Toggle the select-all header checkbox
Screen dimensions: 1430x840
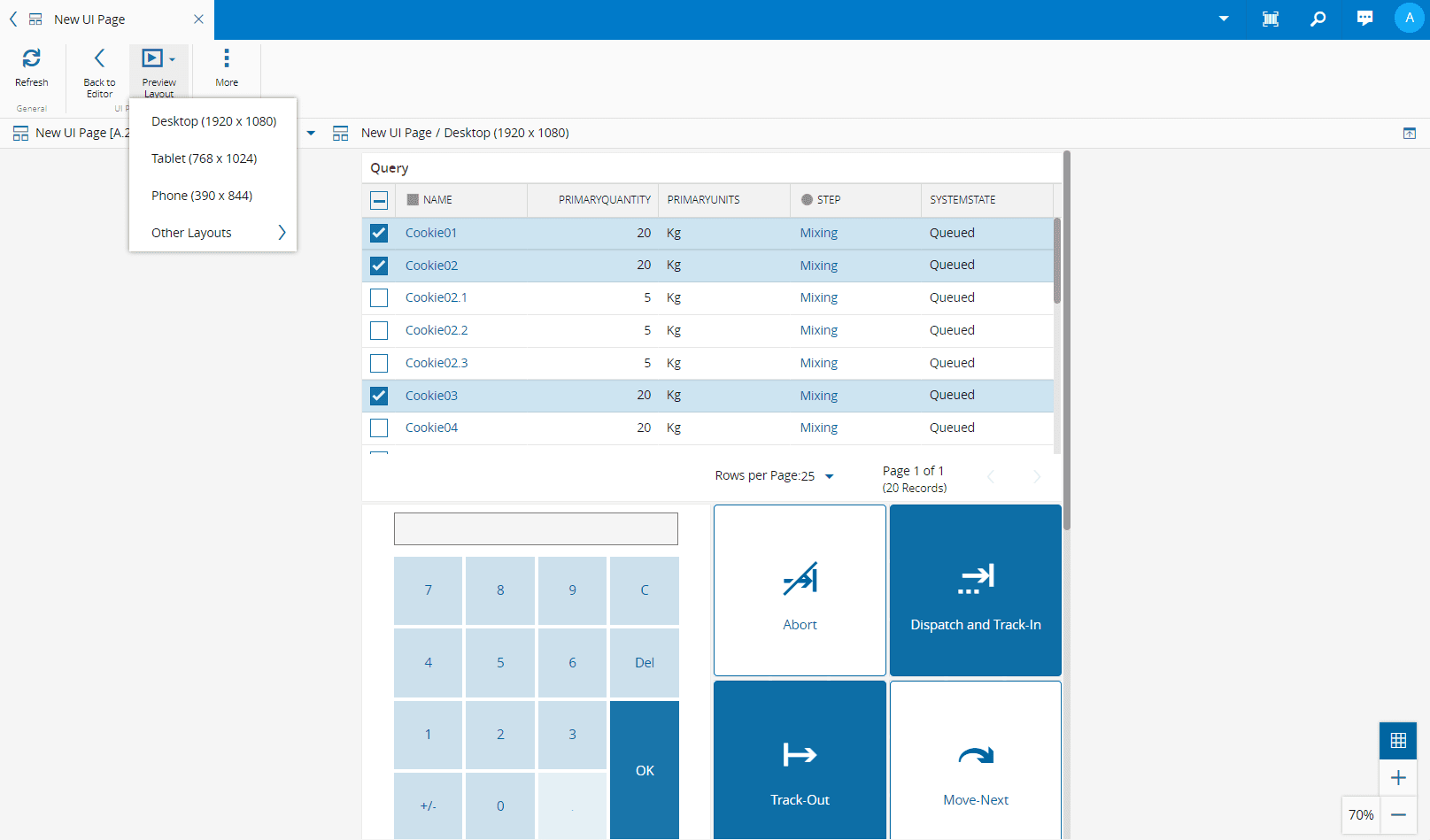coord(379,200)
